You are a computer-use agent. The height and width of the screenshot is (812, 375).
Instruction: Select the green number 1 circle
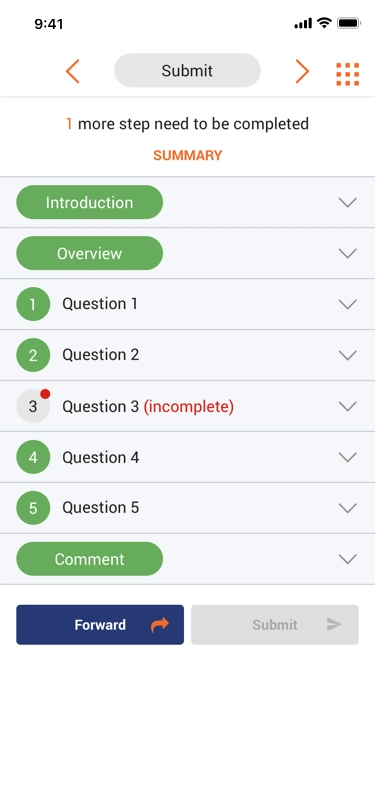(33, 304)
